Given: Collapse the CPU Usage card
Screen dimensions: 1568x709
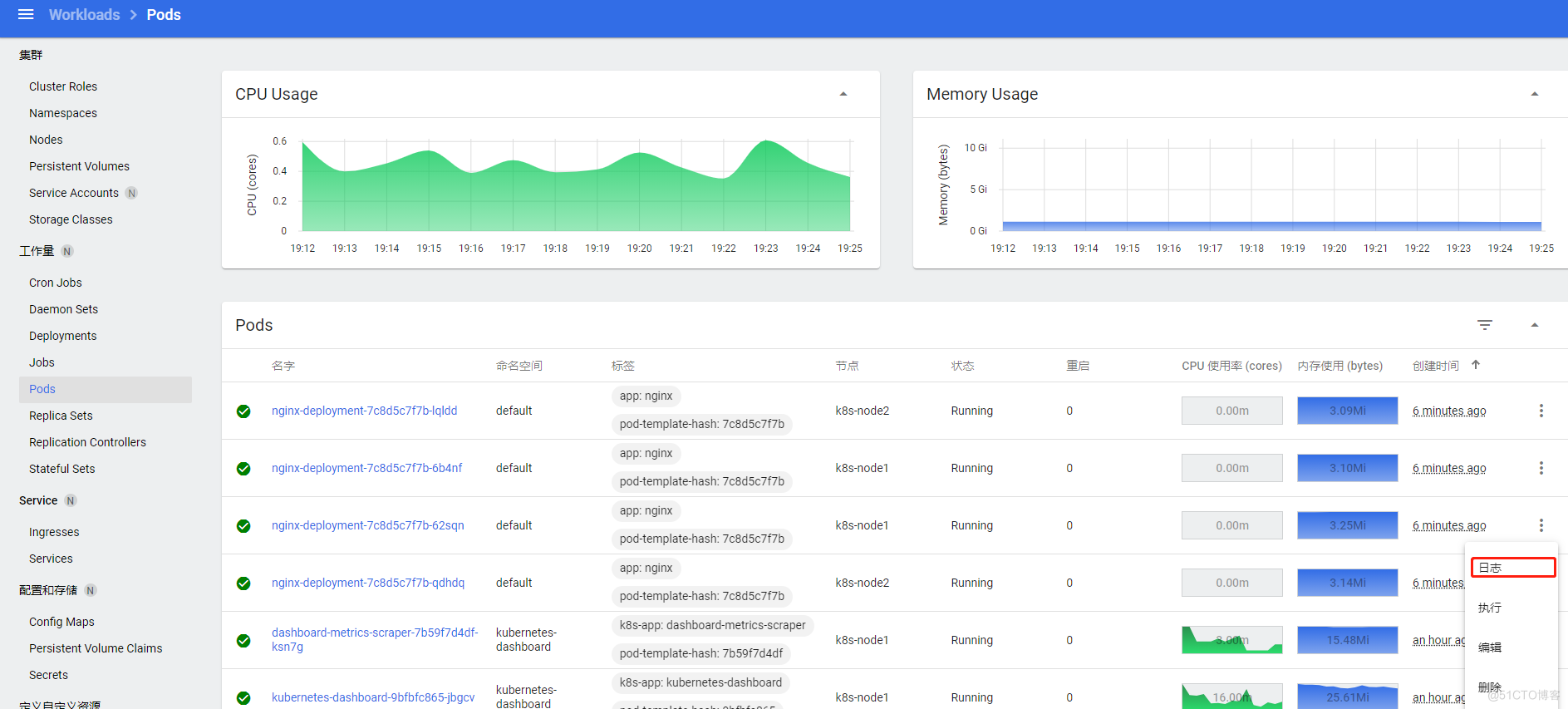Looking at the screenshot, I should point(843,94).
